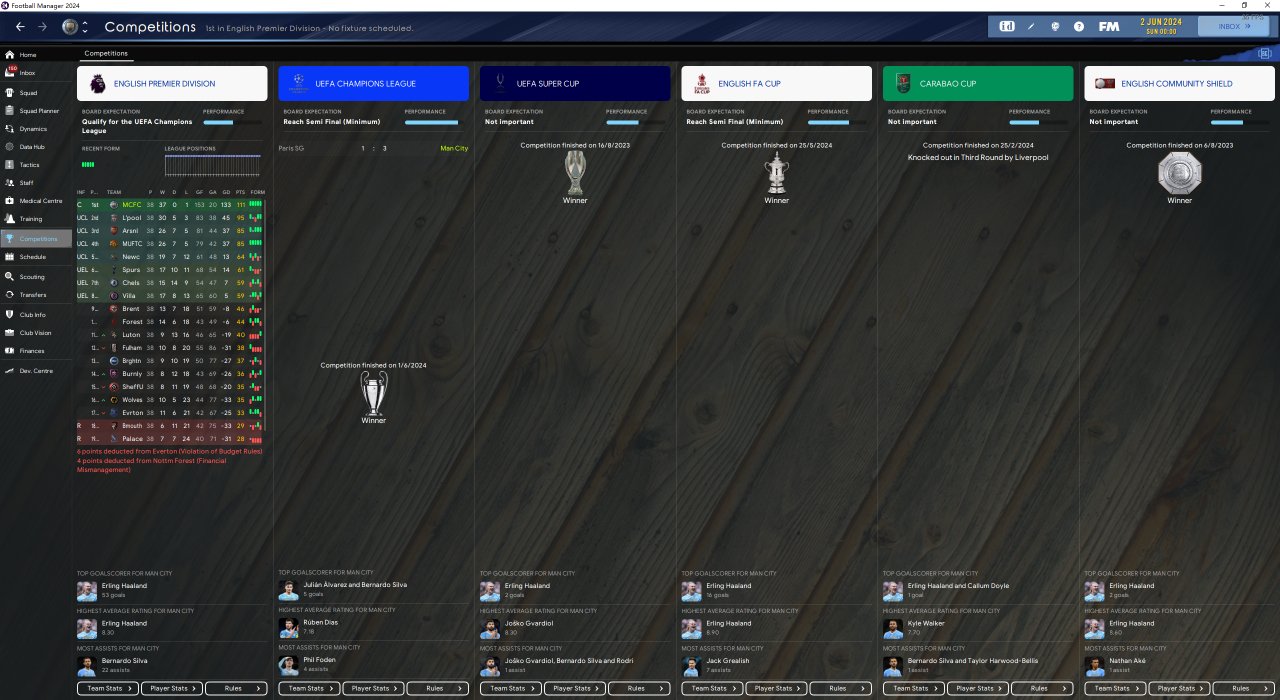Go forward using the right arrow
This screenshot has width=1280, height=700.
point(42,27)
